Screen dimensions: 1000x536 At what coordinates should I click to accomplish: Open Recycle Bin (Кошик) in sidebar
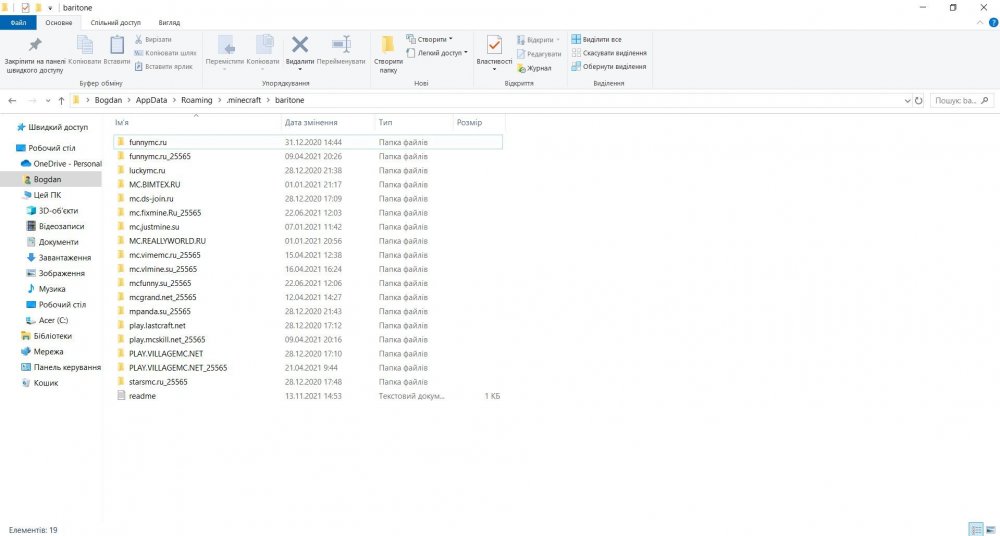coord(40,383)
